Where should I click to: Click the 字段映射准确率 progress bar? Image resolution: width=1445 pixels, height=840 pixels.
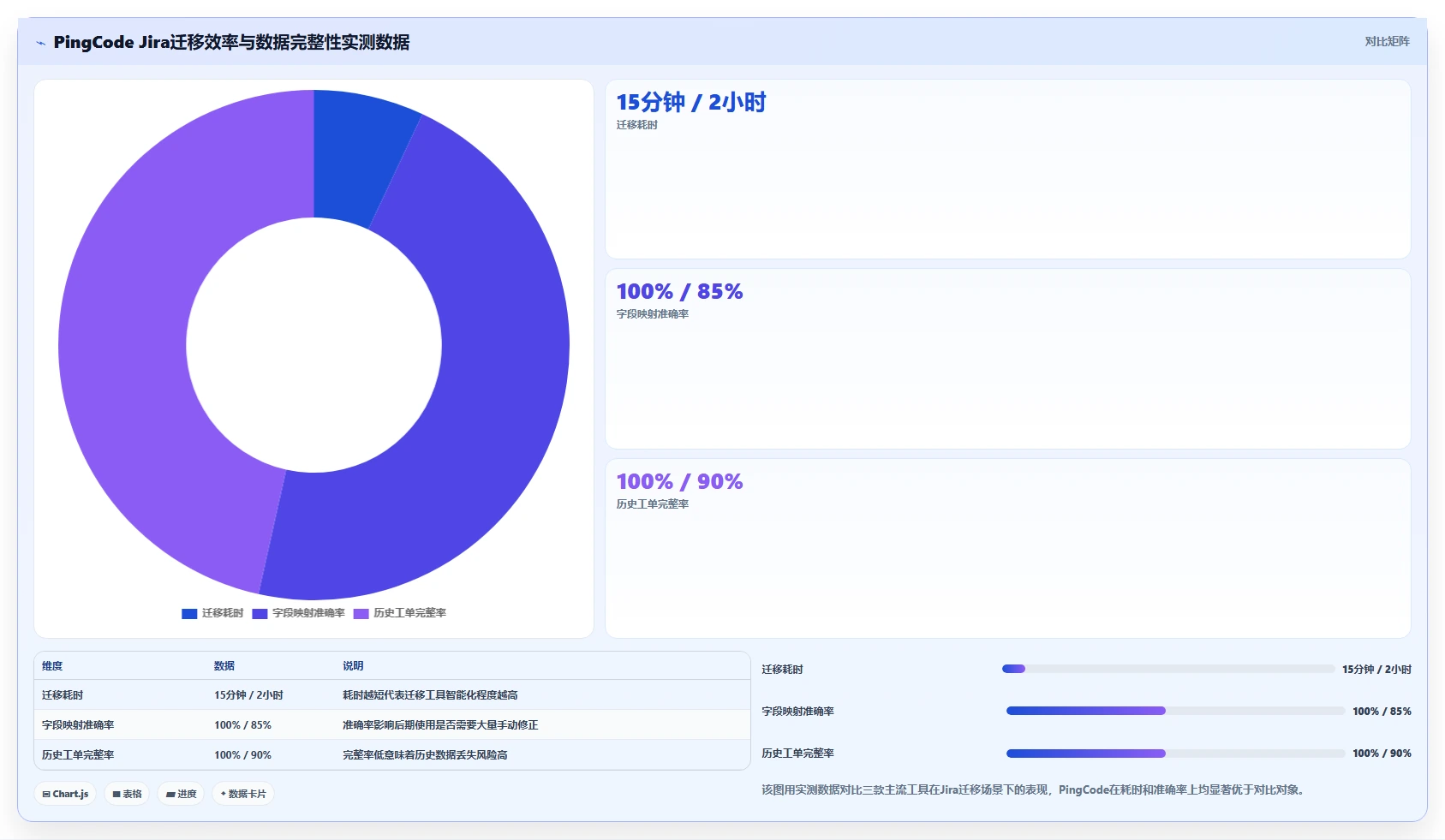tap(1175, 711)
